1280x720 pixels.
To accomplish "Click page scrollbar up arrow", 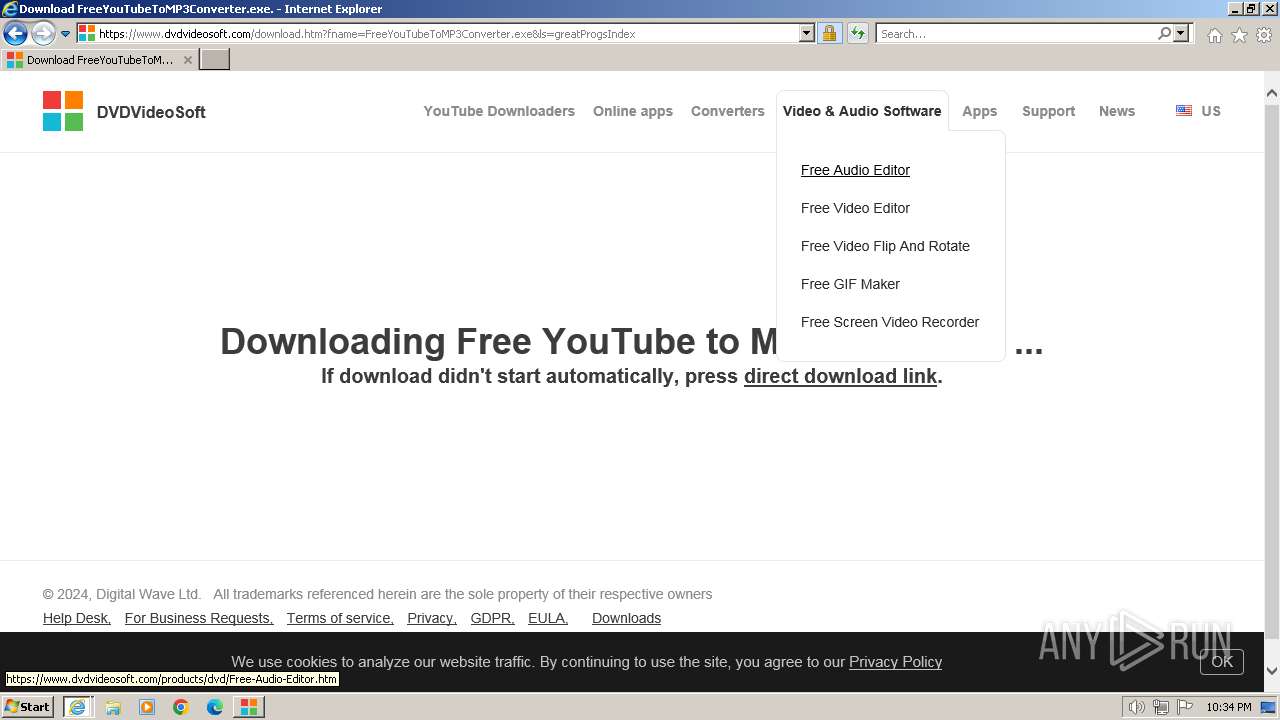I will (1272, 94).
